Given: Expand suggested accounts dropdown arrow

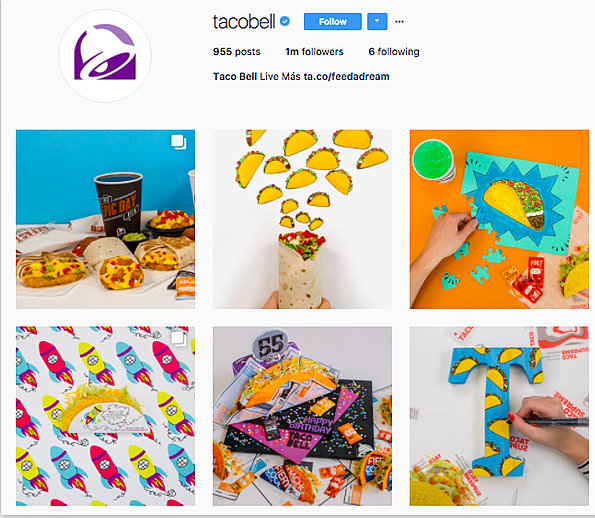Looking at the screenshot, I should [377, 22].
